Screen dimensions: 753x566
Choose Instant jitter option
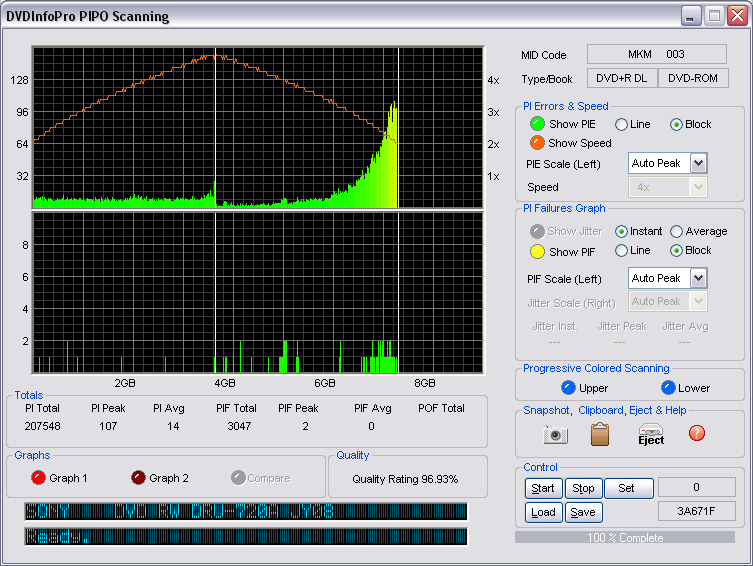621,231
